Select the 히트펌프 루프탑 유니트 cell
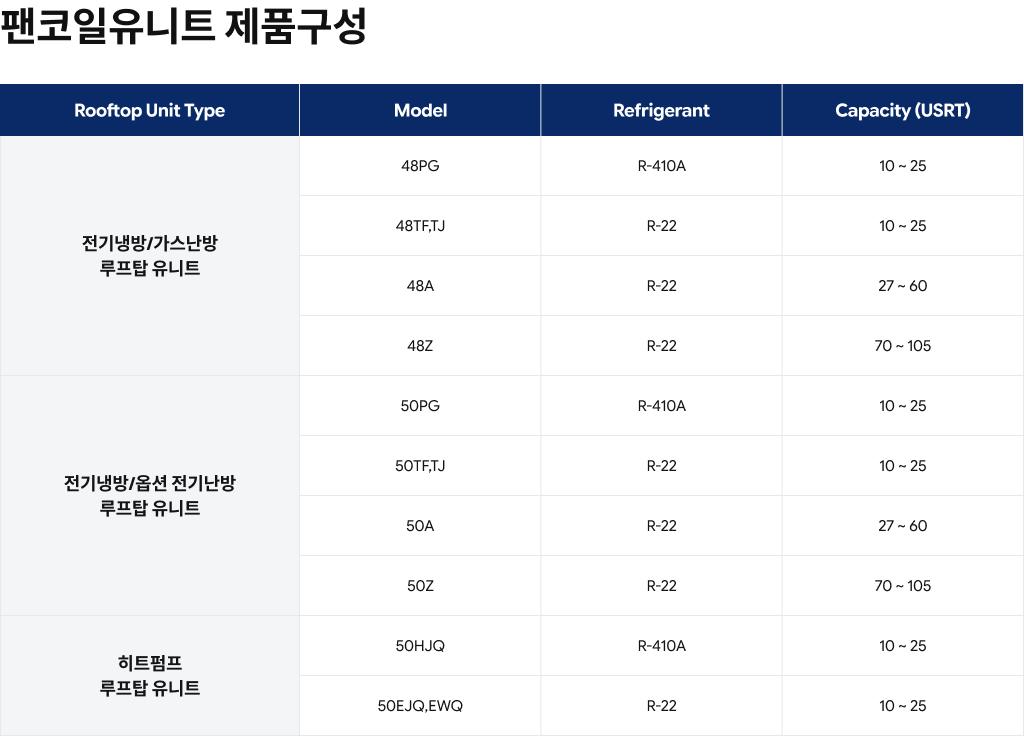 pyautogui.click(x=150, y=676)
